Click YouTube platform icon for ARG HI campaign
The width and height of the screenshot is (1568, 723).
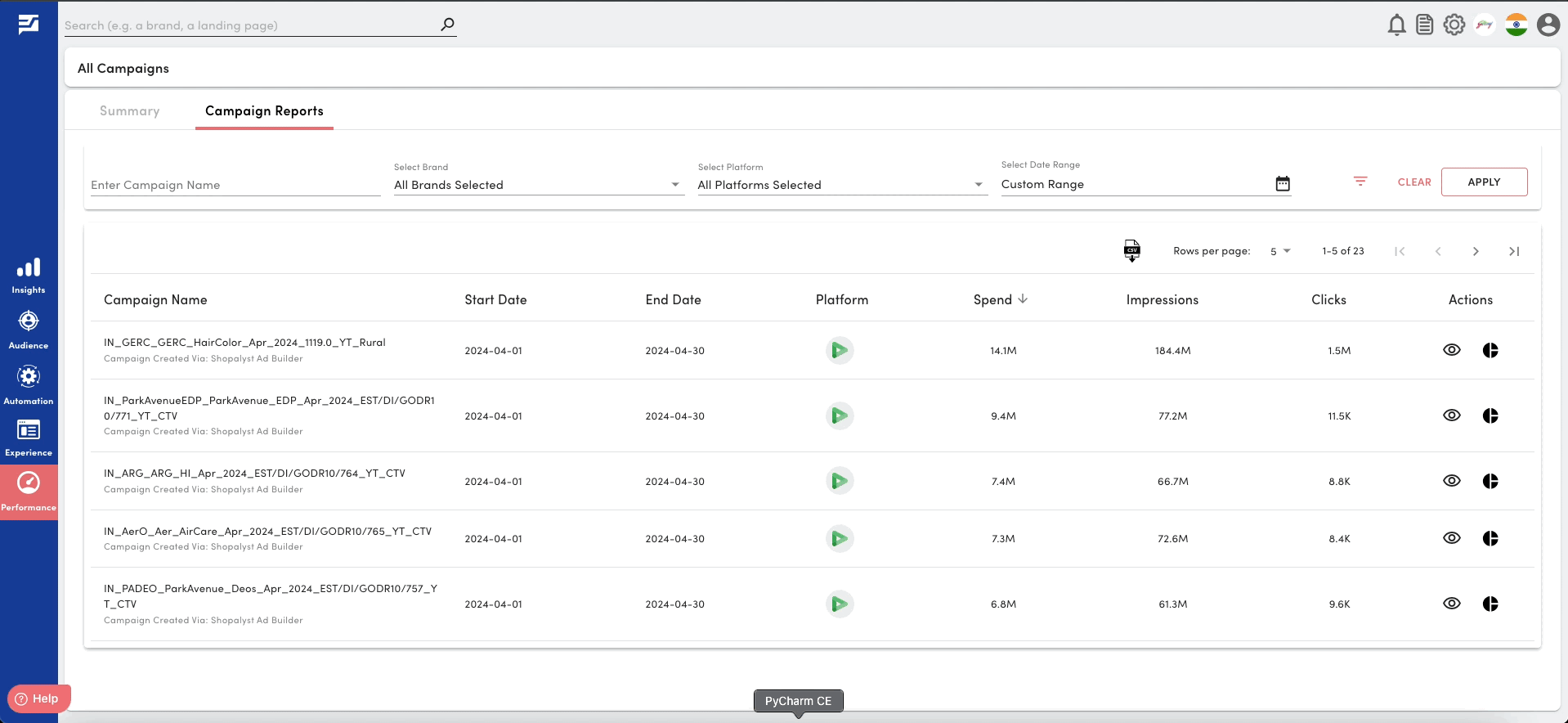840,481
